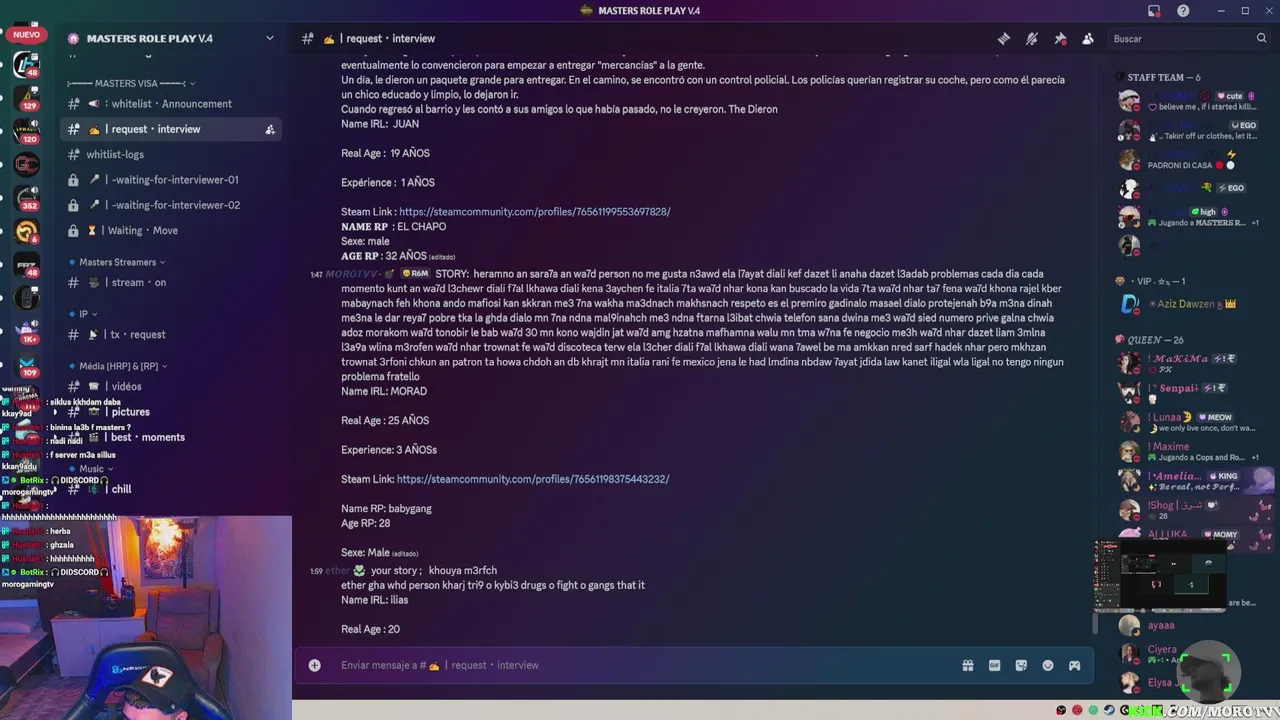Open pinned messages pin icon

pyautogui.click(x=1060, y=38)
